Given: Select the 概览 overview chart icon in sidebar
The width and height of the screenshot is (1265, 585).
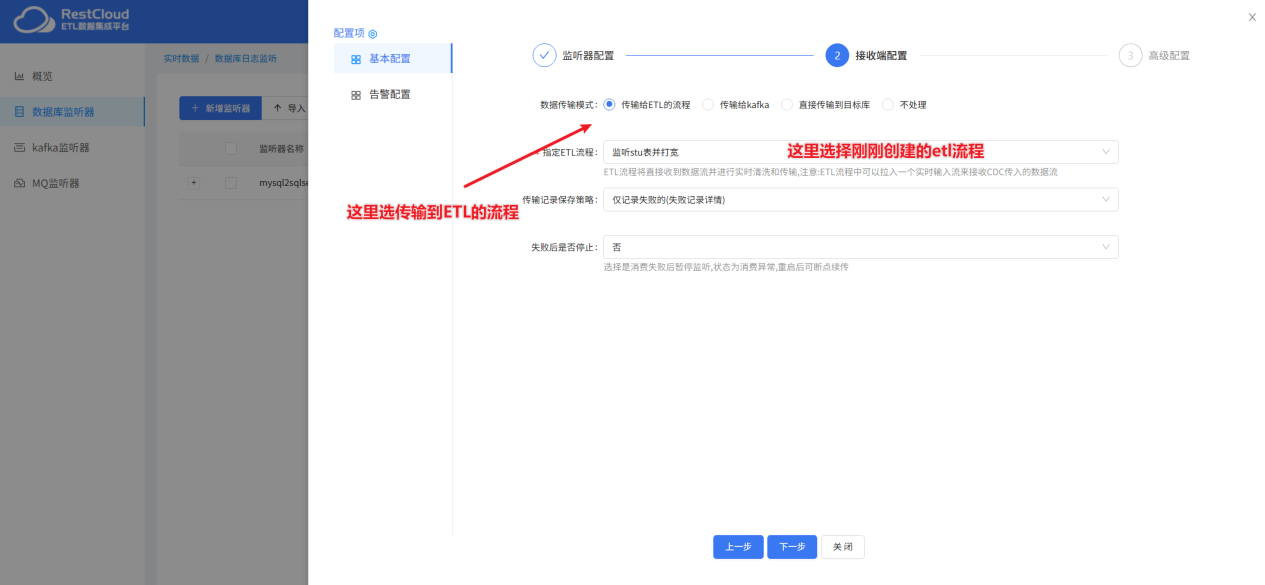Looking at the screenshot, I should (x=18, y=75).
